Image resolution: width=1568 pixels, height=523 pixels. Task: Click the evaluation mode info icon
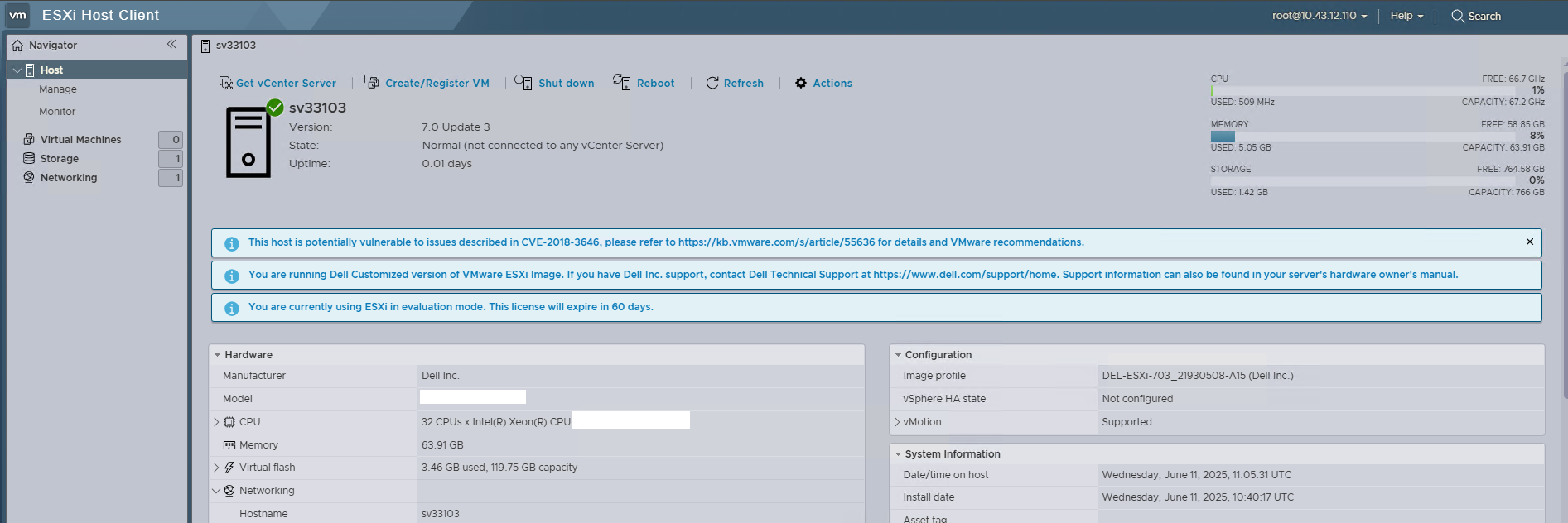coord(232,308)
